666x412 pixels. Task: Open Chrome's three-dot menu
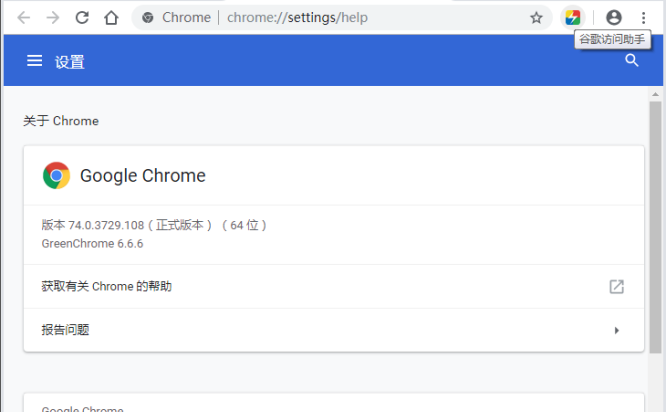643,18
